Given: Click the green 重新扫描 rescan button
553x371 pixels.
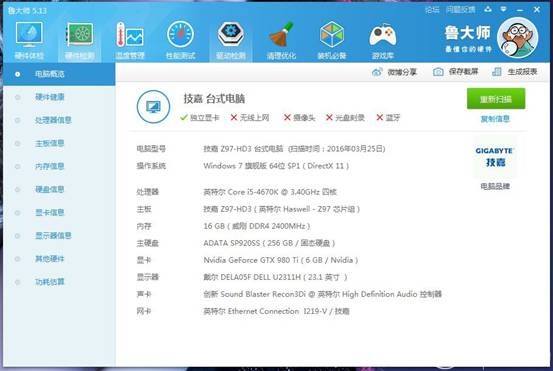Looking at the screenshot, I should tap(496, 99).
